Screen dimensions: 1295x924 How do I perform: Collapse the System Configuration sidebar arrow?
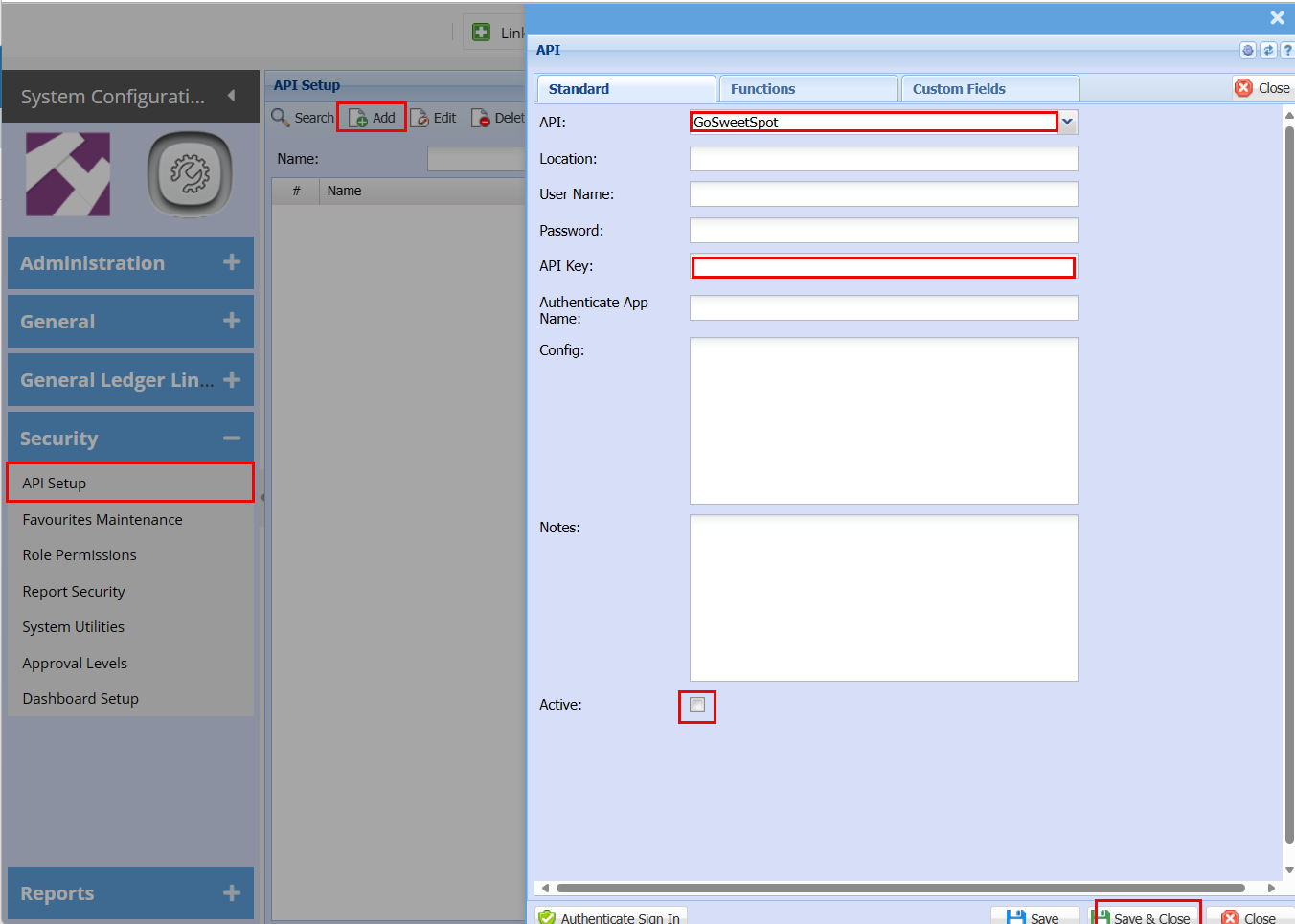[231, 96]
